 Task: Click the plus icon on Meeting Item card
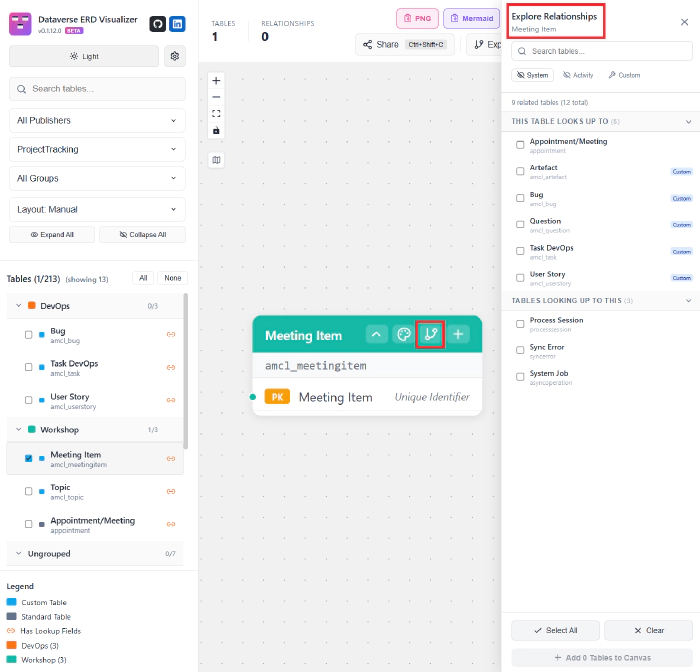(x=458, y=335)
